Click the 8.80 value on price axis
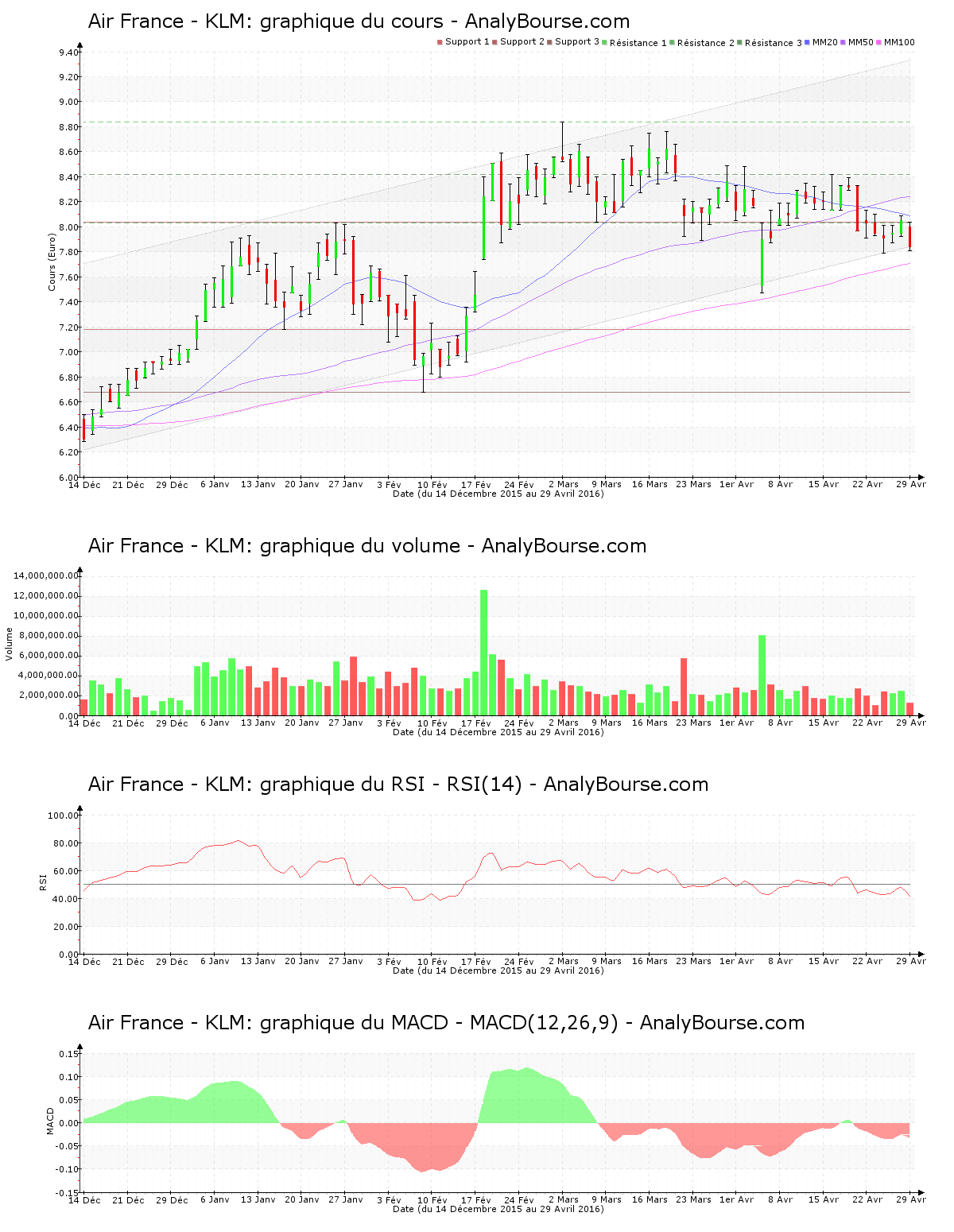 click(68, 127)
